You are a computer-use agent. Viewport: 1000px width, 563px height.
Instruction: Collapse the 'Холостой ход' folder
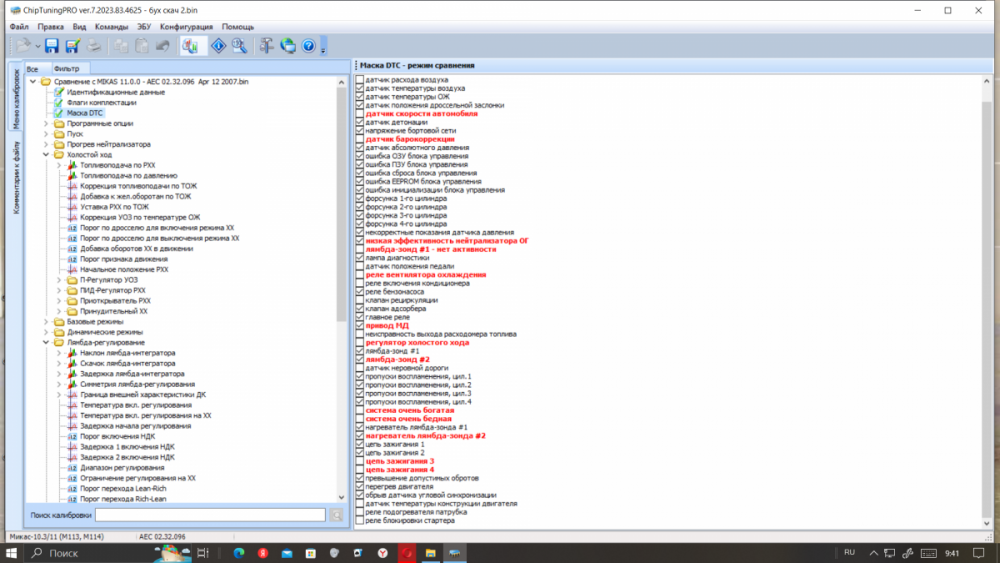[46, 155]
